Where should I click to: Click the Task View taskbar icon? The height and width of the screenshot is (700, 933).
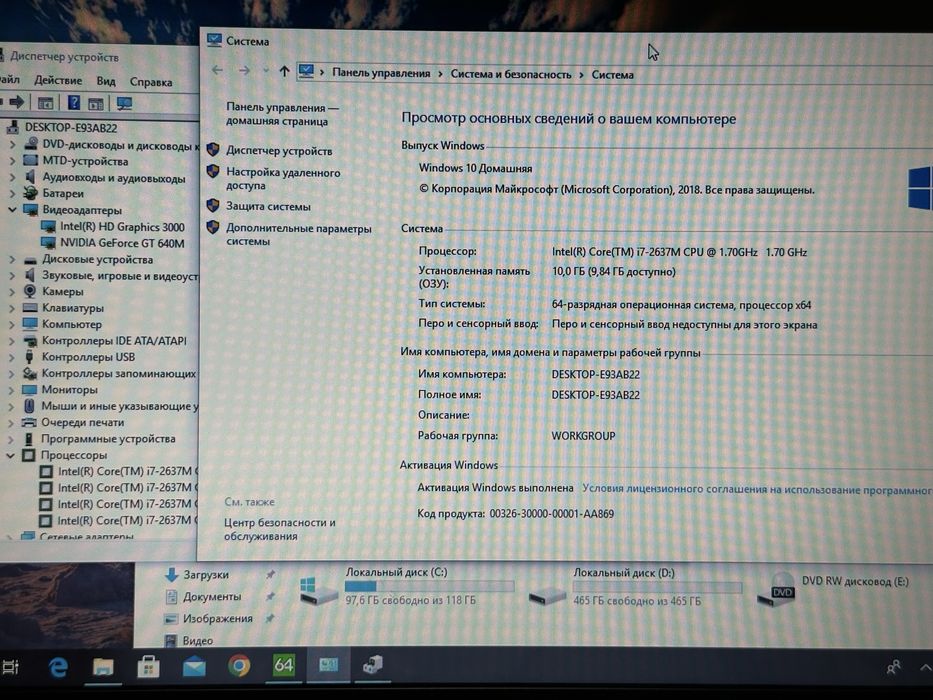tap(10, 667)
